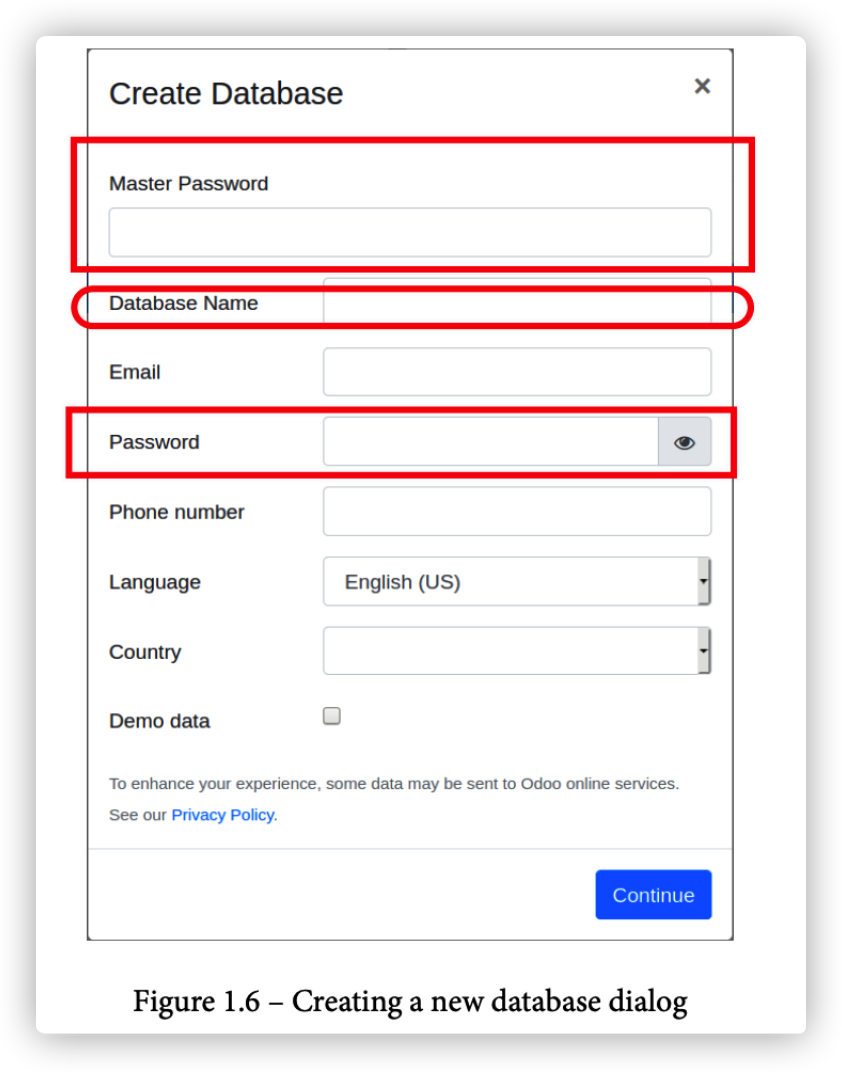Open the Privacy Policy link
The width and height of the screenshot is (842, 1072).
tap(223, 815)
